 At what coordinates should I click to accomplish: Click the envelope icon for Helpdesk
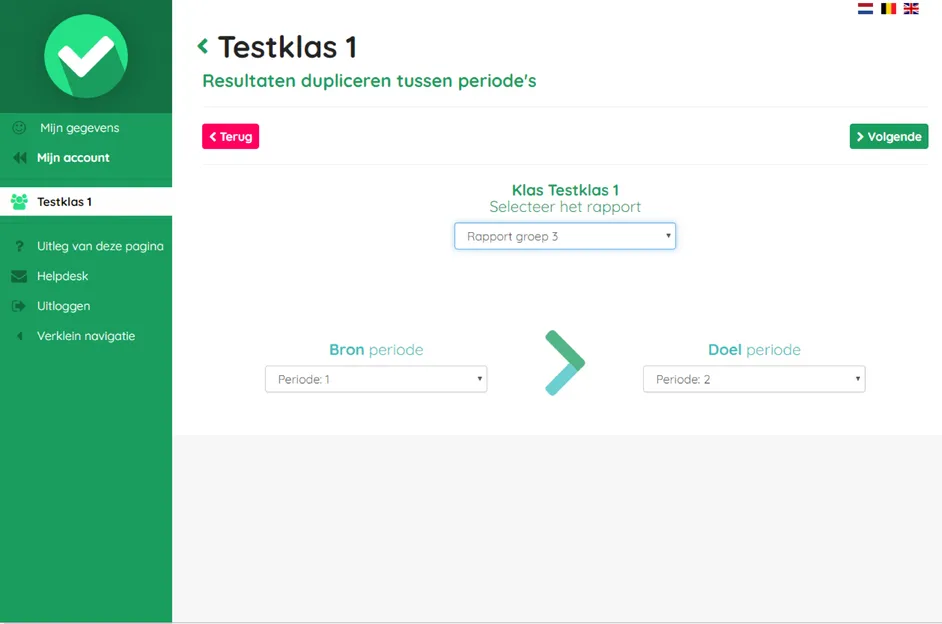click(x=19, y=276)
